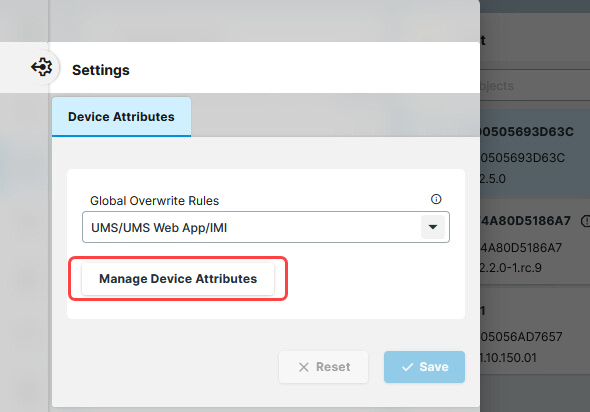Open info icon beside Global Overwrite Rules
The width and height of the screenshot is (590, 412).
click(436, 199)
